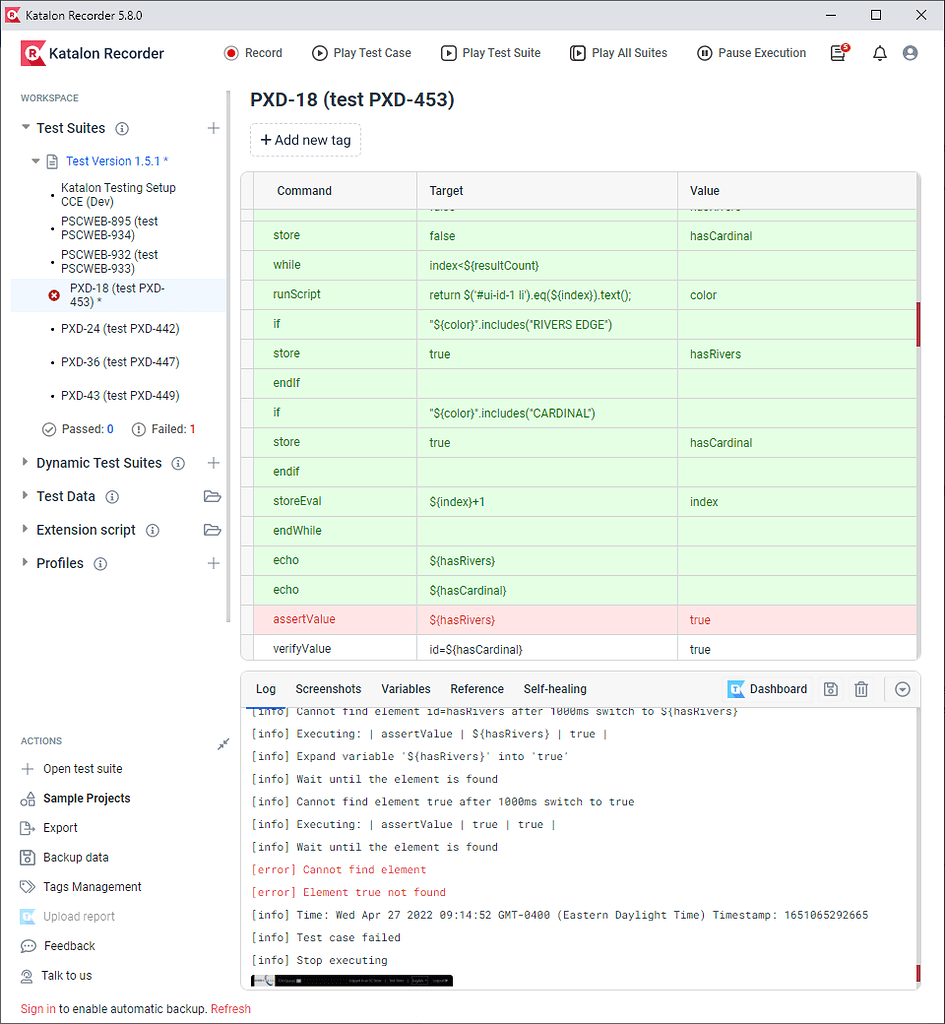Open the Variables tab
Screen dimensions: 945x1024
pyautogui.click(x=406, y=689)
